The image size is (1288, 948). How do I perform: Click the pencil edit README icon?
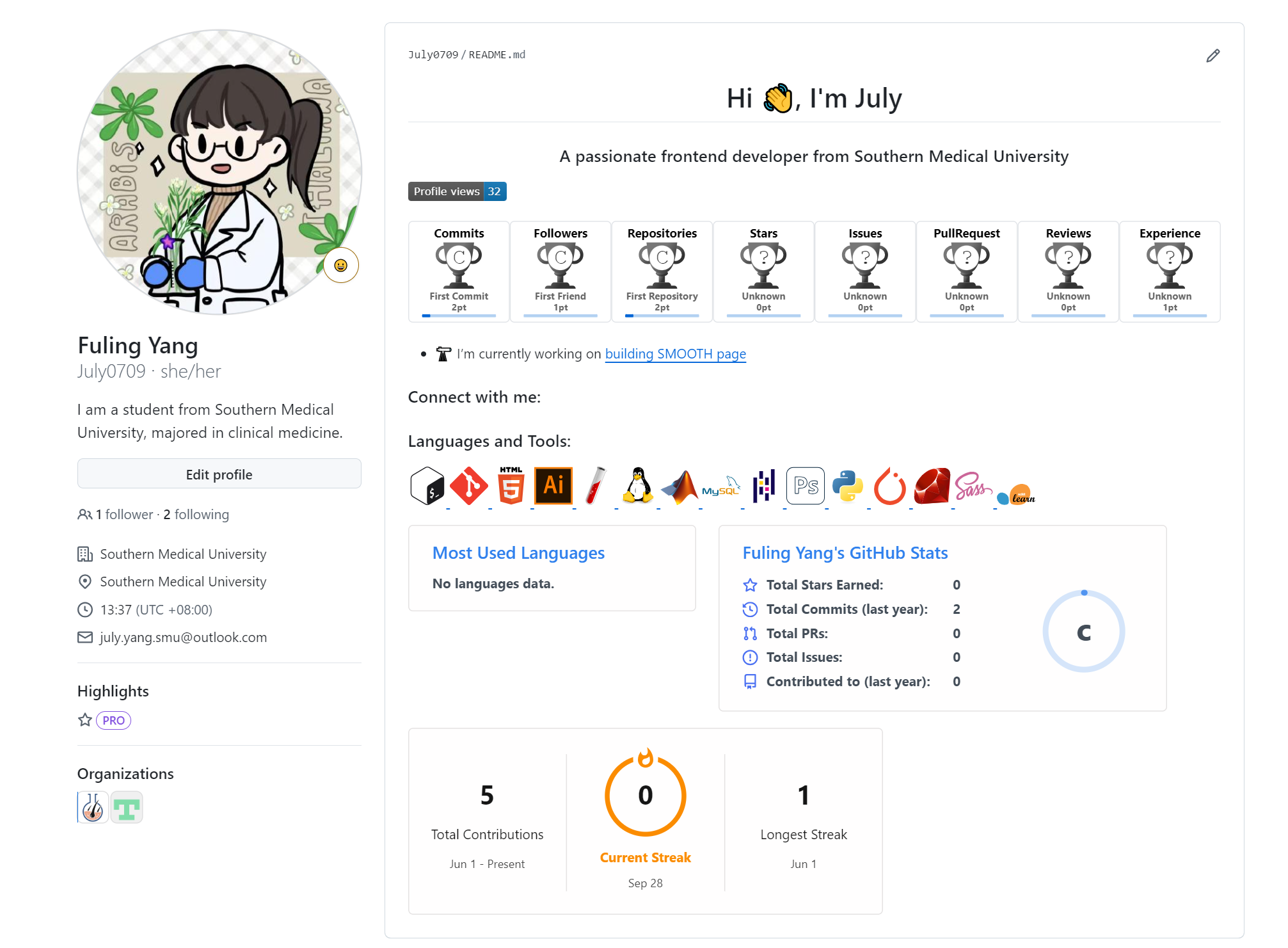[1212, 56]
